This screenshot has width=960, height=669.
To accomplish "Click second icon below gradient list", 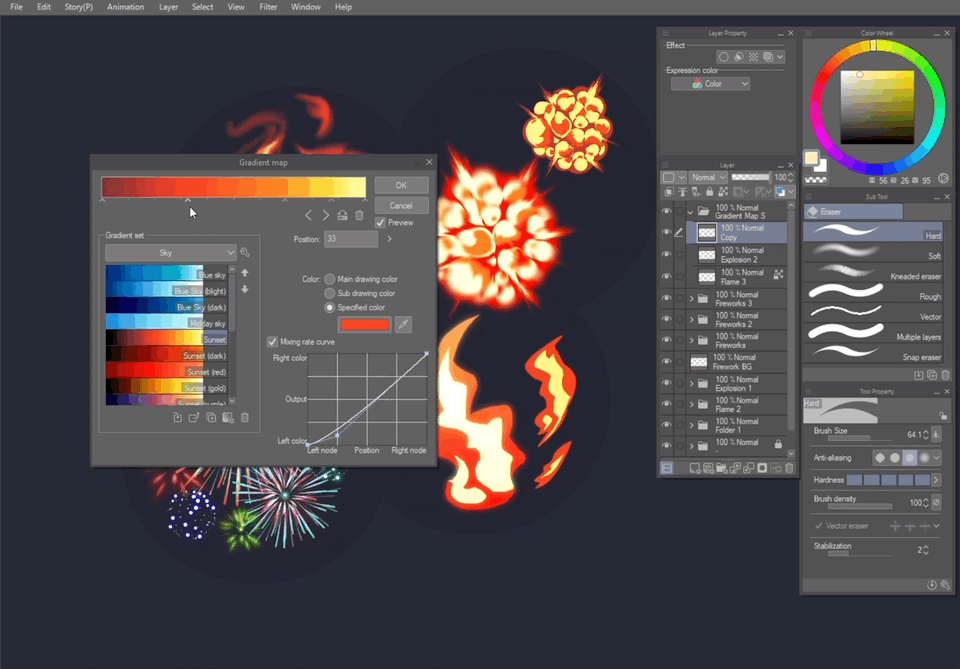I will [x=194, y=417].
